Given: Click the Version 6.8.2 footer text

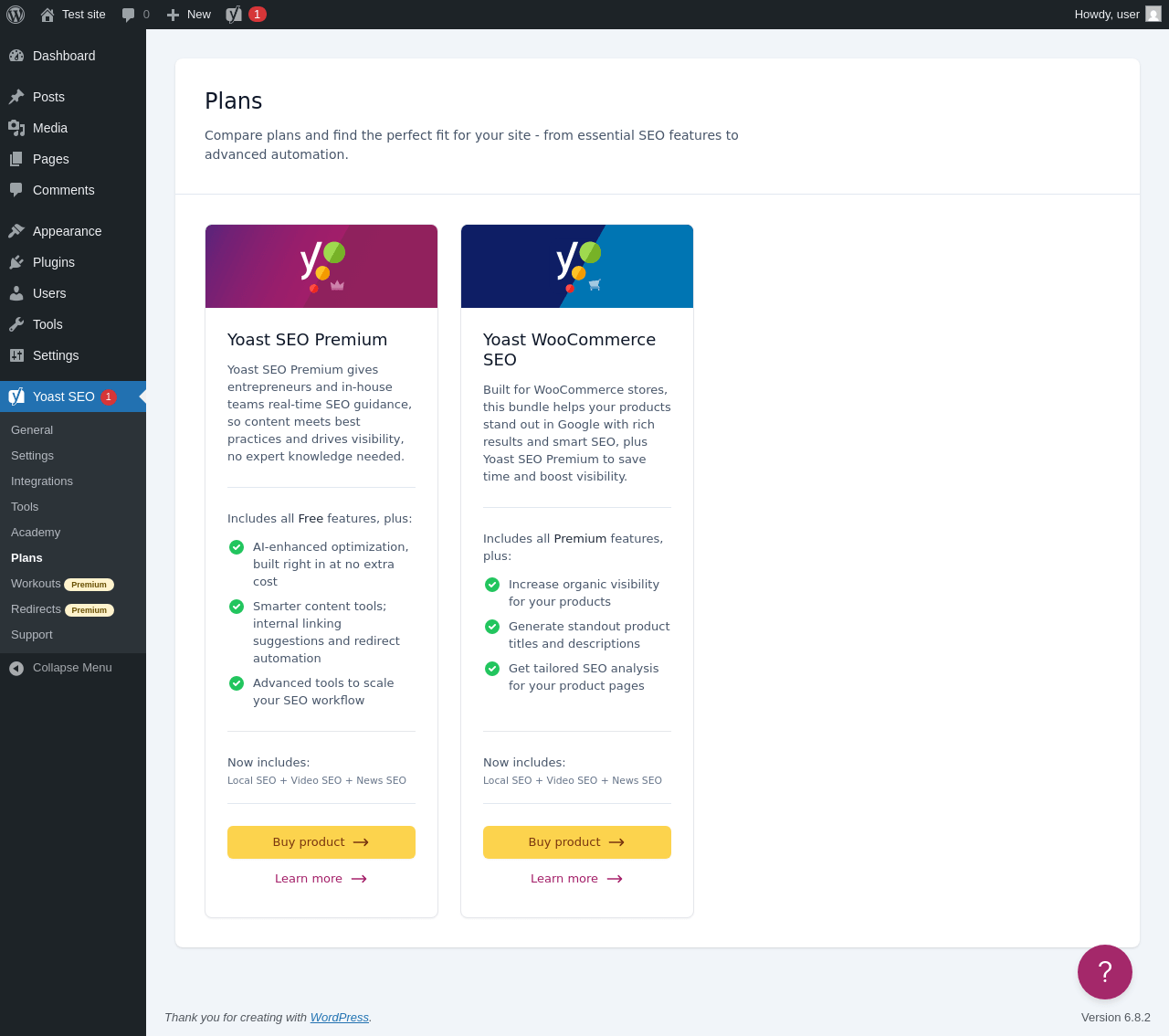Looking at the screenshot, I should pos(1116,1018).
